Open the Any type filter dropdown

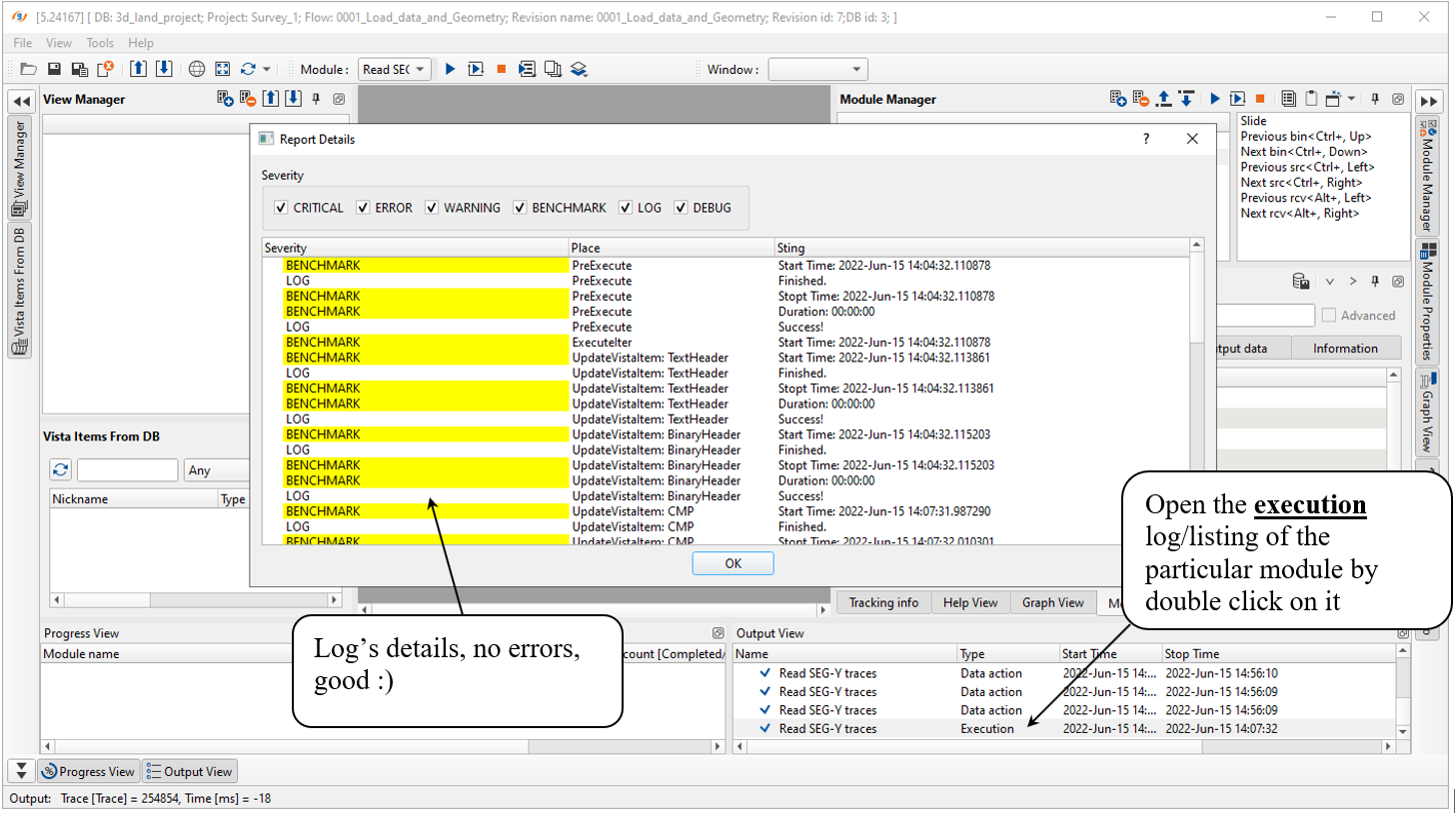(x=215, y=470)
